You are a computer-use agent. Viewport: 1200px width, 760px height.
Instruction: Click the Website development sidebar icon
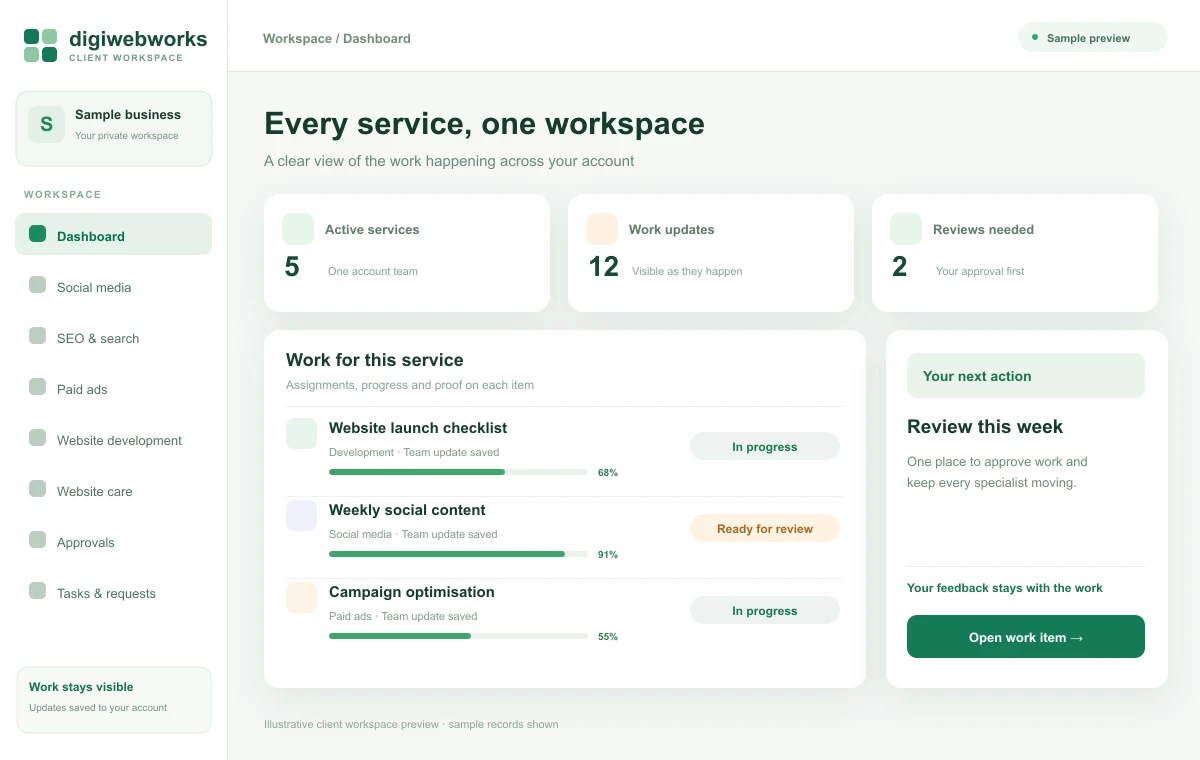(37, 438)
